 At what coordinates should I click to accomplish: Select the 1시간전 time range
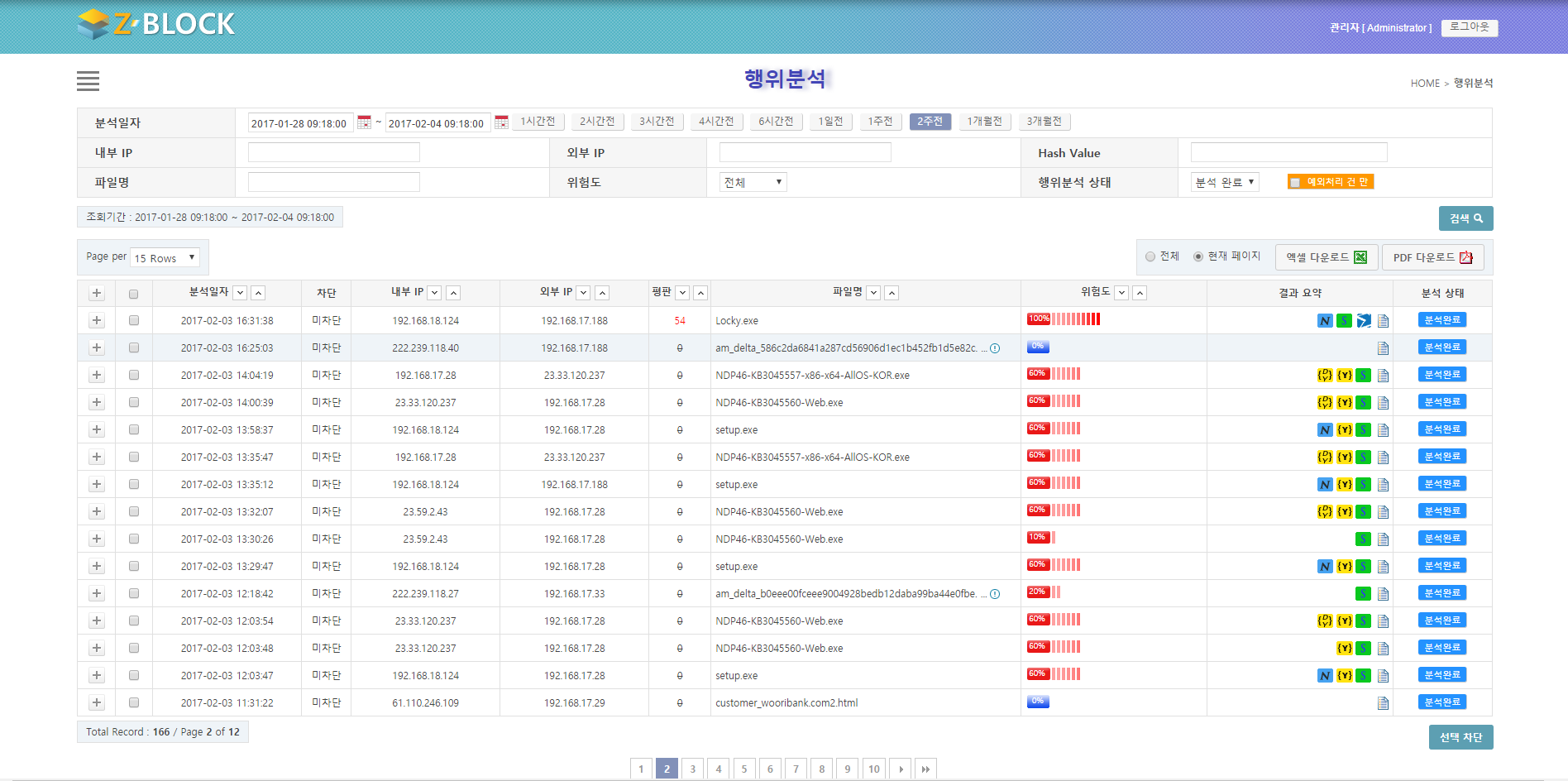click(538, 122)
